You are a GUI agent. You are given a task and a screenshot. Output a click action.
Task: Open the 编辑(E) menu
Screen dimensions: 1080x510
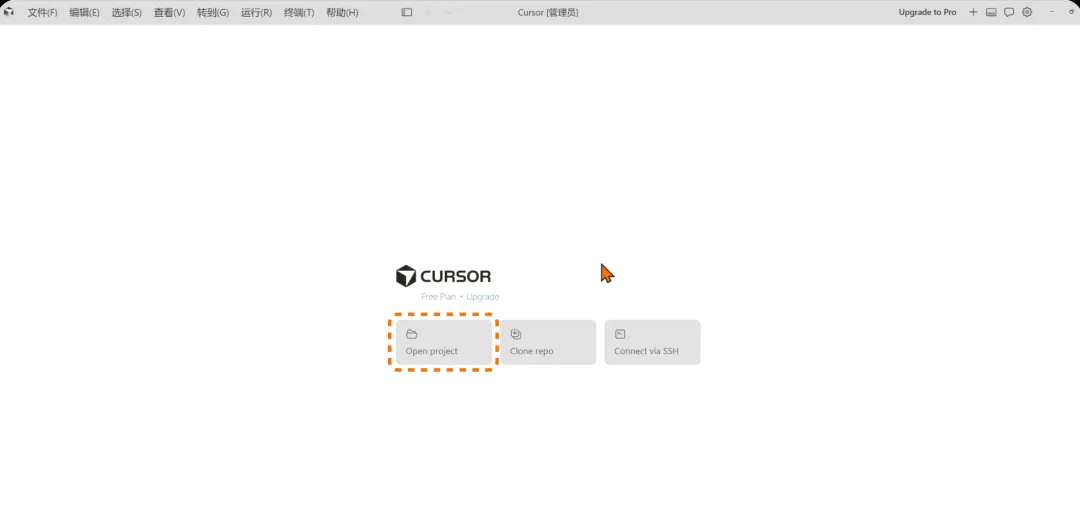(85, 12)
